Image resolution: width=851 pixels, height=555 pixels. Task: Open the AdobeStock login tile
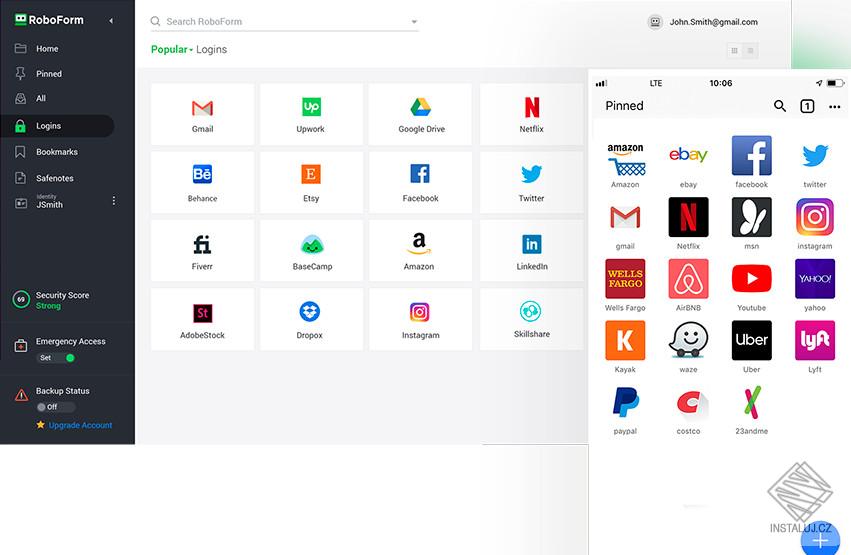click(202, 319)
